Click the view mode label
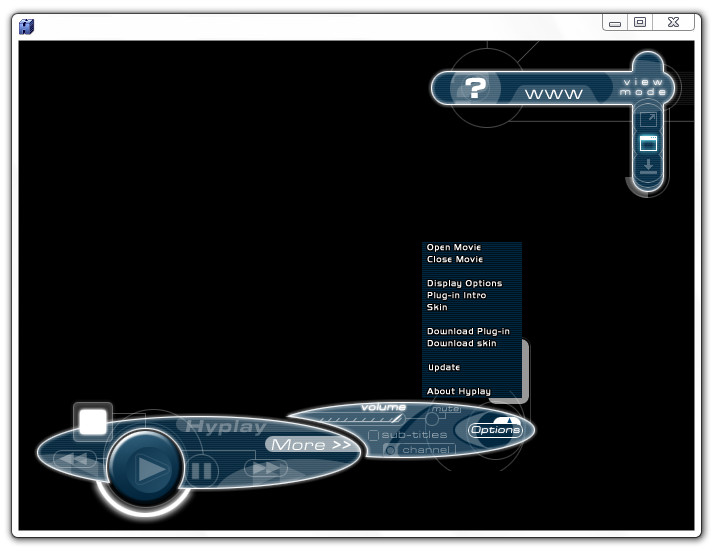This screenshot has width=716, height=551. [x=643, y=87]
